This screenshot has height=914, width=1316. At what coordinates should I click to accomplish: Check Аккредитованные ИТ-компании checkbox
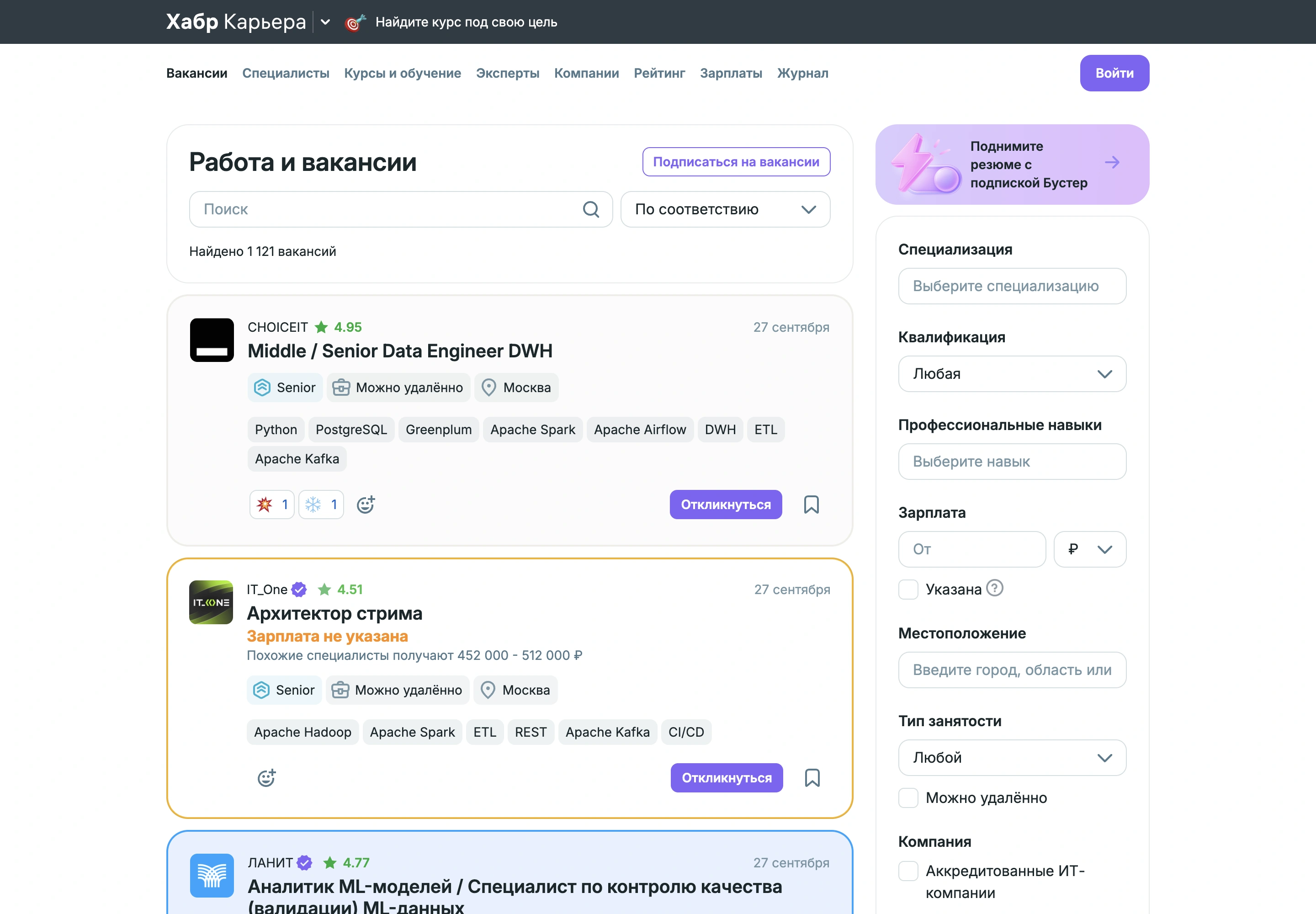908,871
